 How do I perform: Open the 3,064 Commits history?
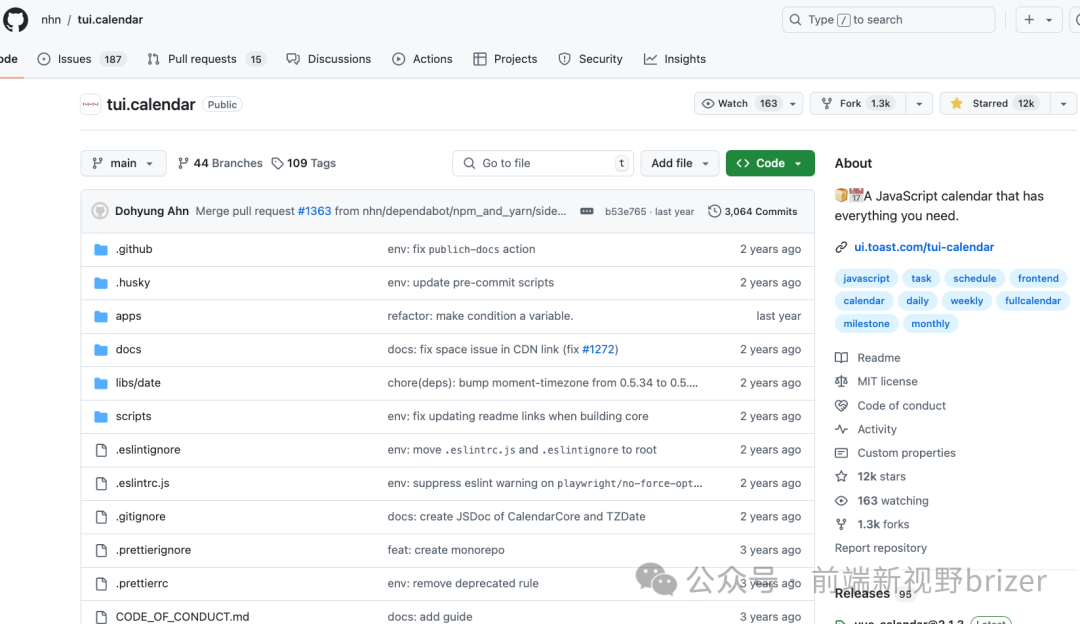pos(752,211)
